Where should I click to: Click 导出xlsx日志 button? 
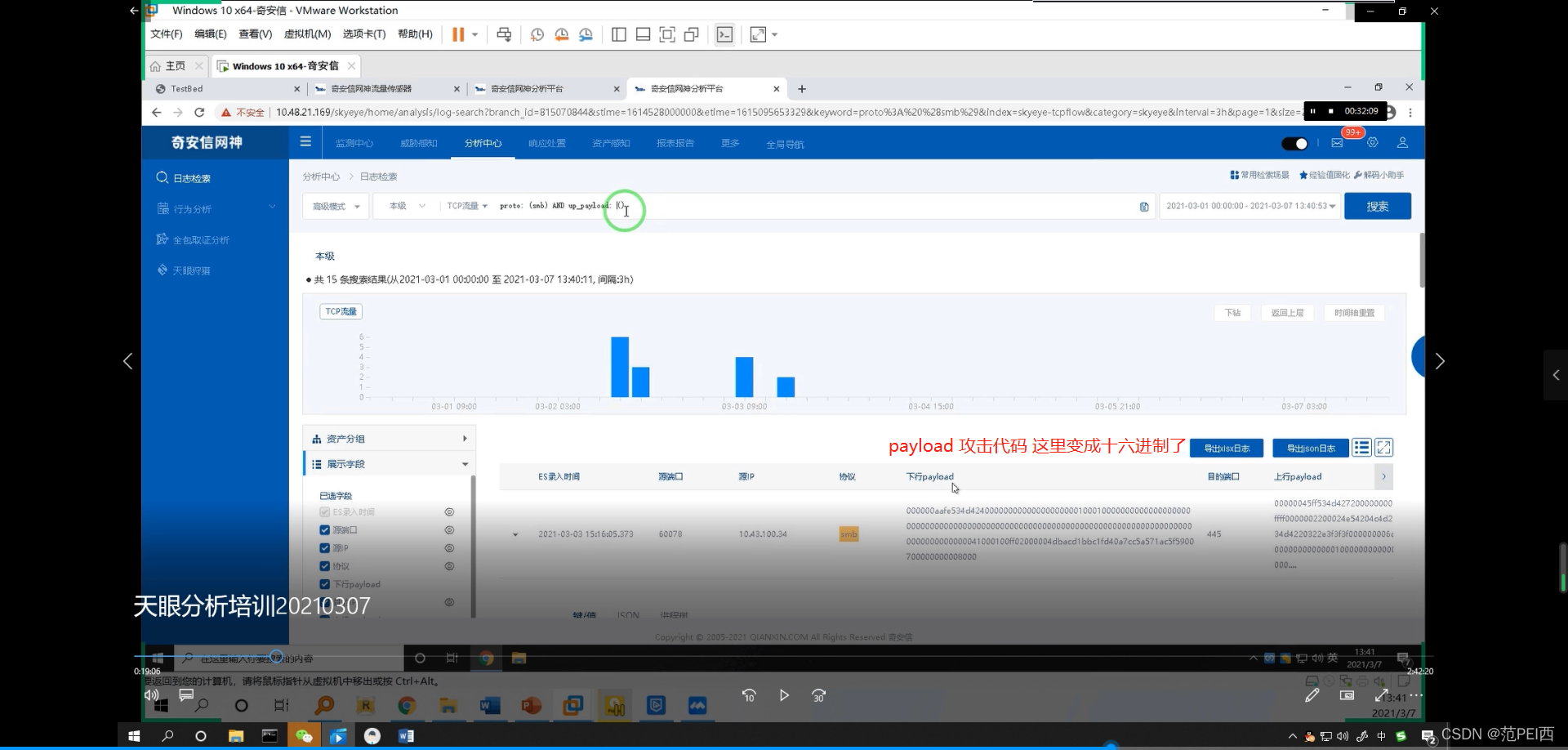[1227, 448]
